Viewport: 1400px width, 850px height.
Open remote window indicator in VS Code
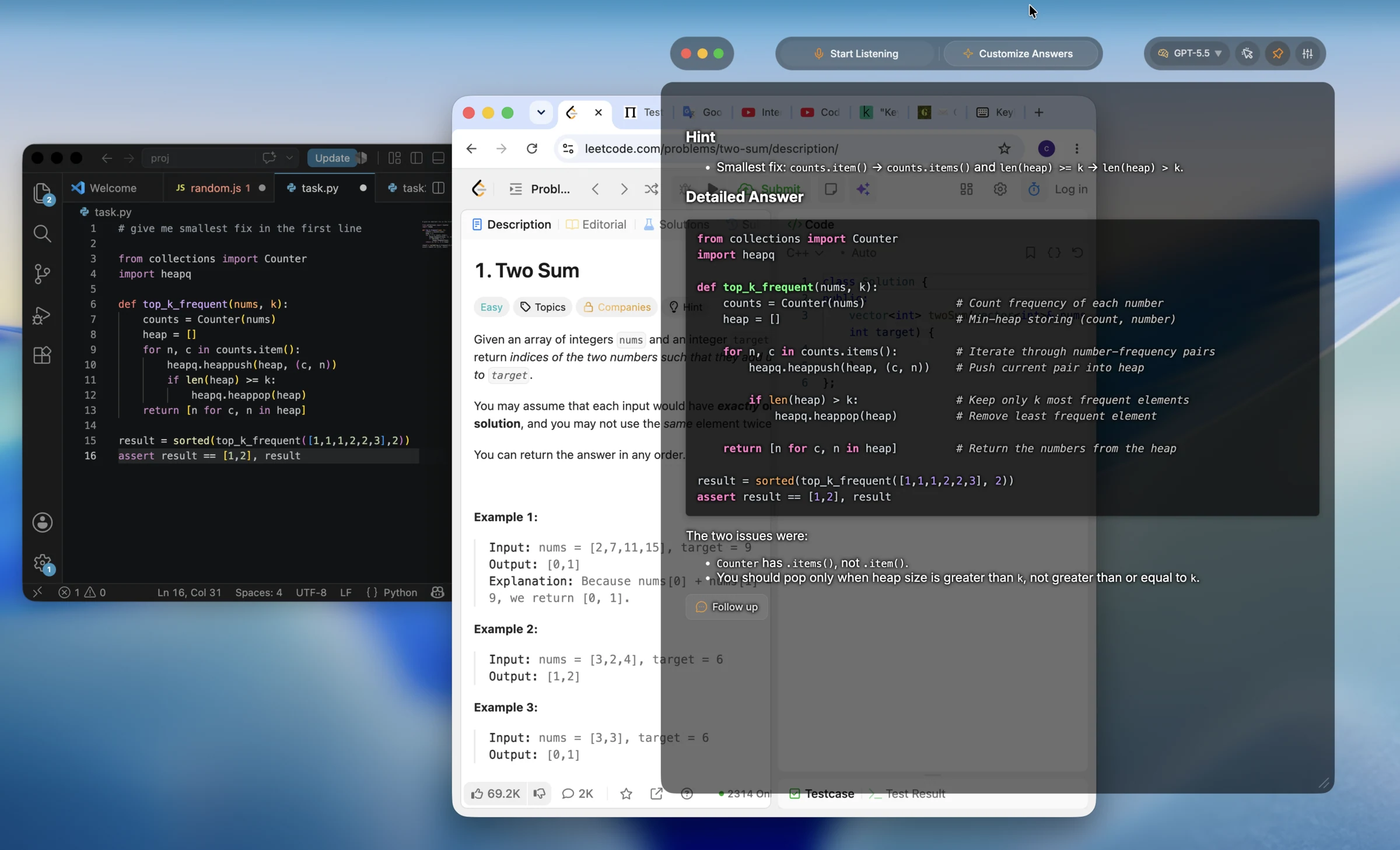click(x=37, y=592)
